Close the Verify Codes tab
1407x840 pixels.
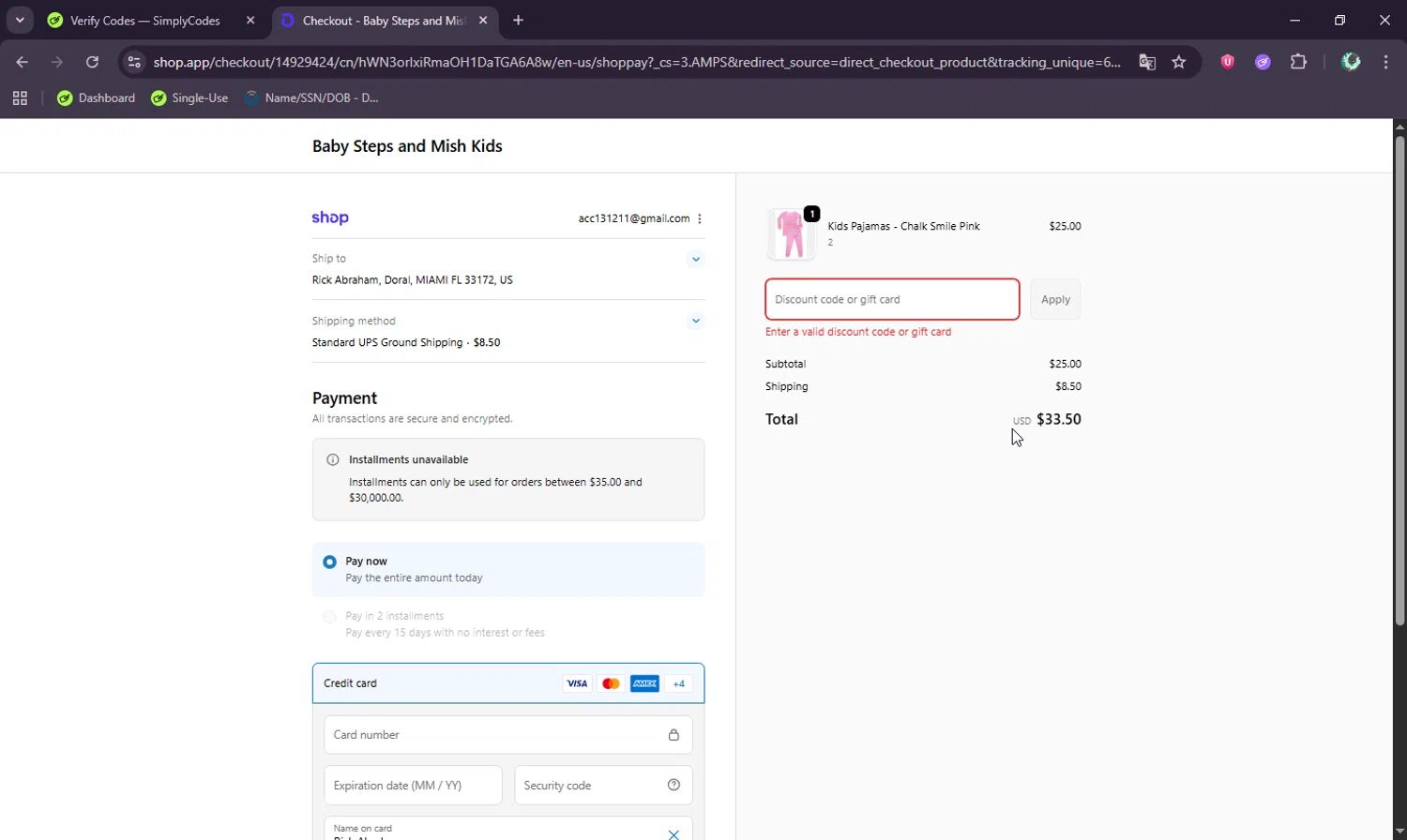point(250,21)
